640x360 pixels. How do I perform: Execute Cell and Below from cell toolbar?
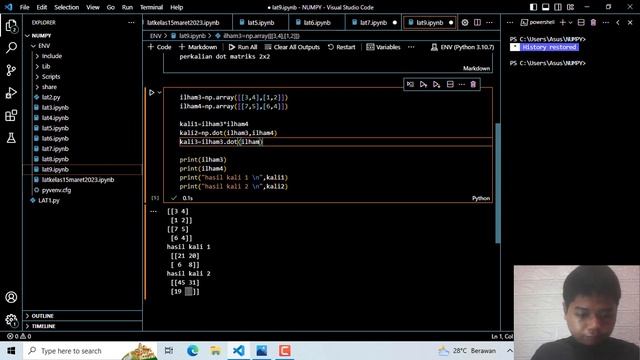[436, 84]
